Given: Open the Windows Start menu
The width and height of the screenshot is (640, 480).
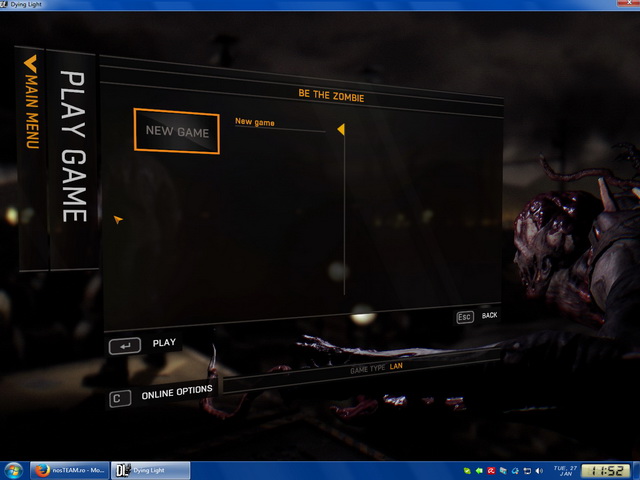Looking at the screenshot, I should click(13, 471).
